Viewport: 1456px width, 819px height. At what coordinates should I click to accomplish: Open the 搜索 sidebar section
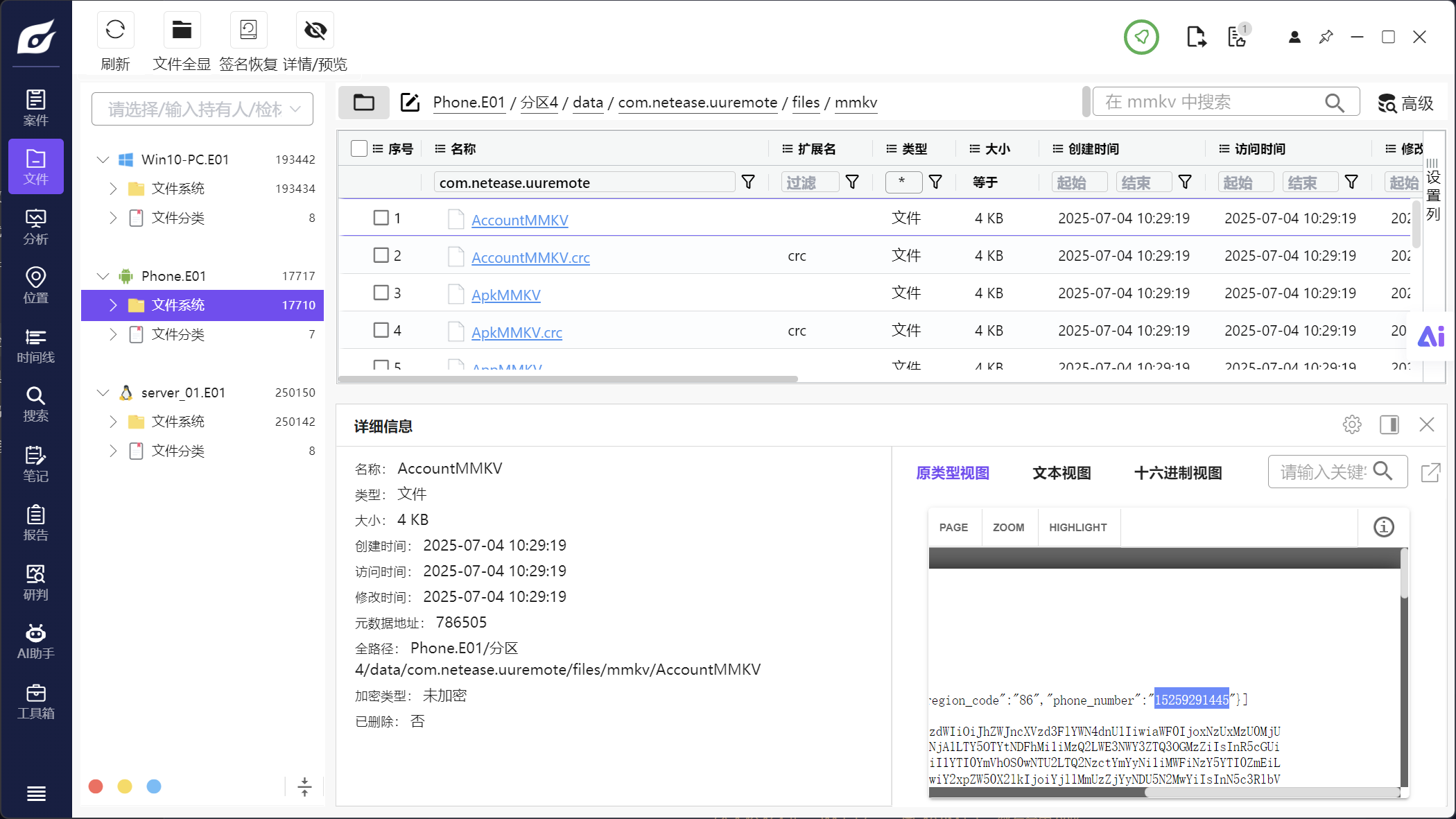[x=36, y=404]
